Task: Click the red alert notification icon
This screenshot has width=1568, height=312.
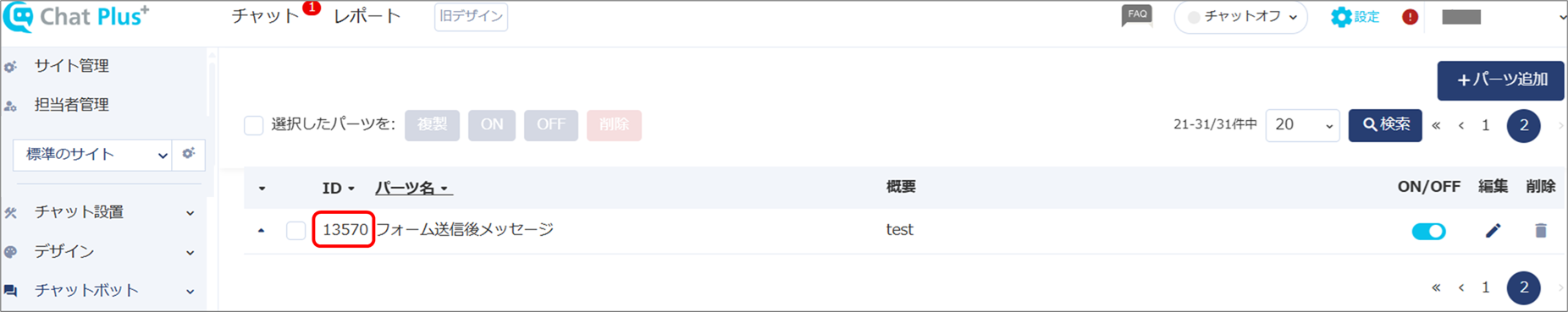Action: [1410, 17]
